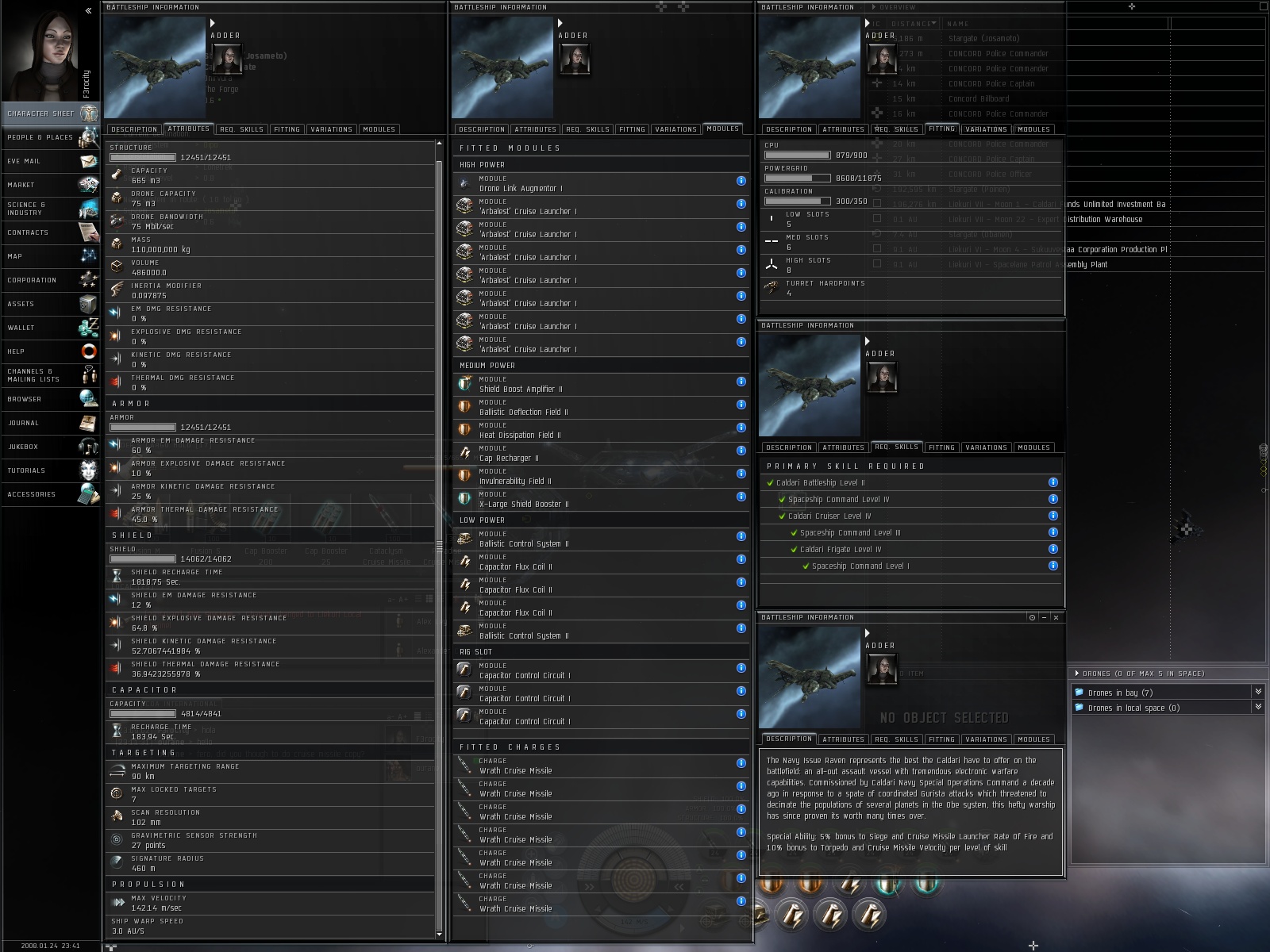
Task: Open Req. Skills tab in the Structure attributes window
Action: click(x=241, y=129)
